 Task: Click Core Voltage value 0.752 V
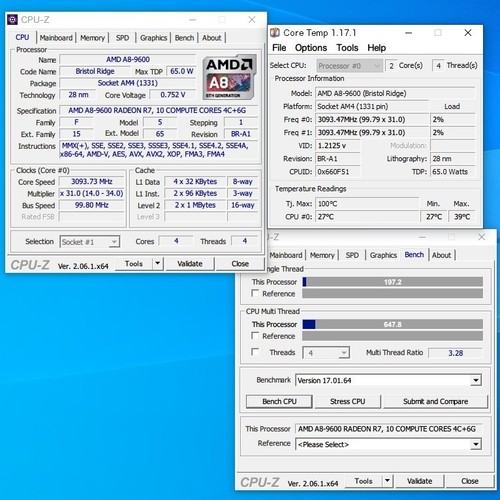[x=172, y=95]
